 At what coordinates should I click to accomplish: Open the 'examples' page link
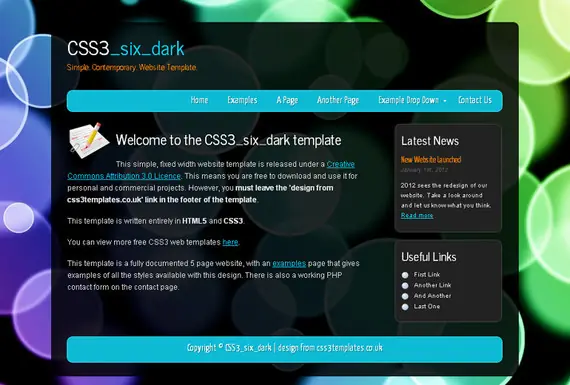[289, 263]
